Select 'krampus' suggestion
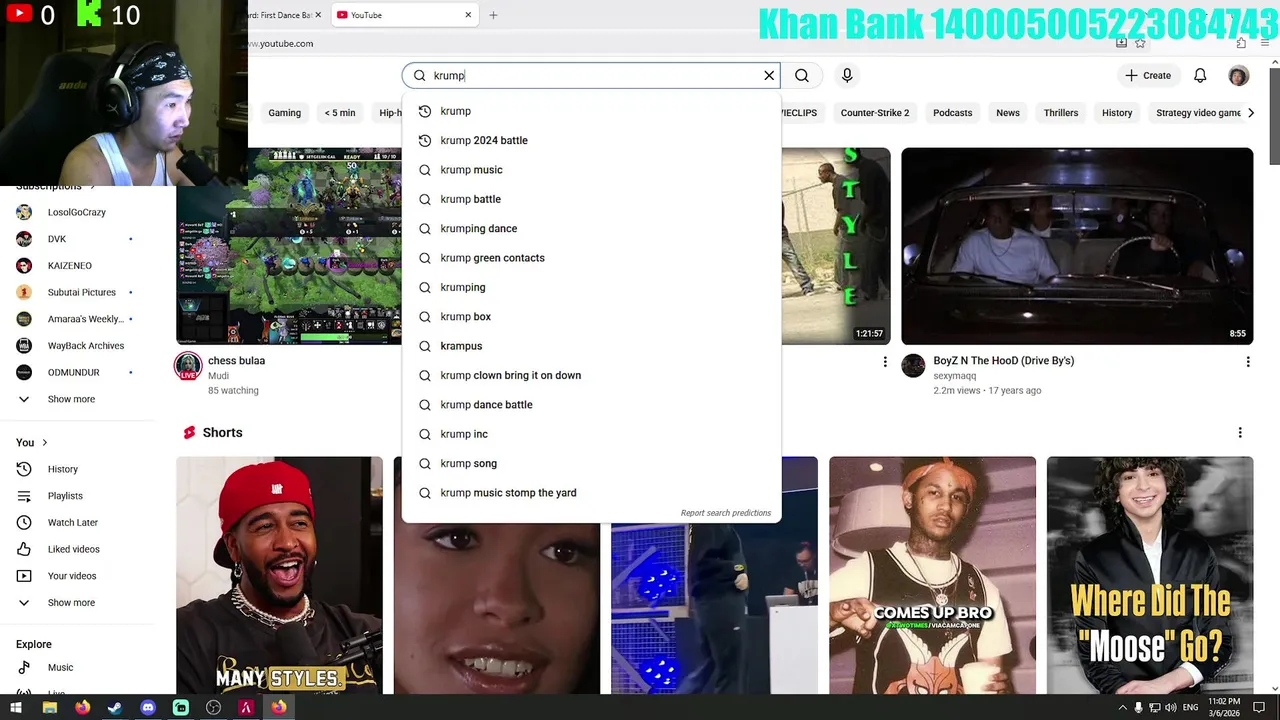Screen dimensions: 1280x720 click(x=590, y=346)
